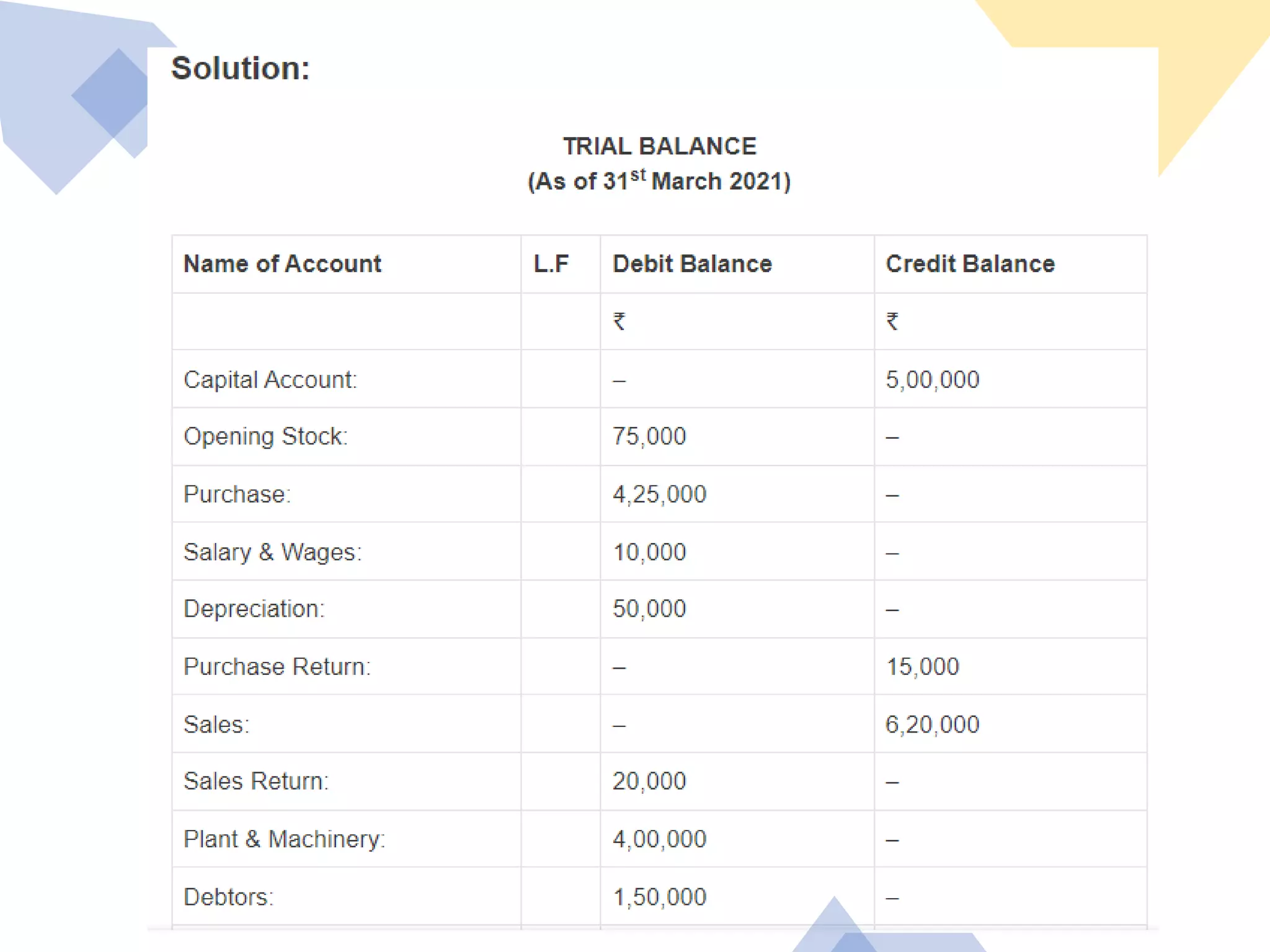
Task: Click the Solution heading
Action: (240, 68)
